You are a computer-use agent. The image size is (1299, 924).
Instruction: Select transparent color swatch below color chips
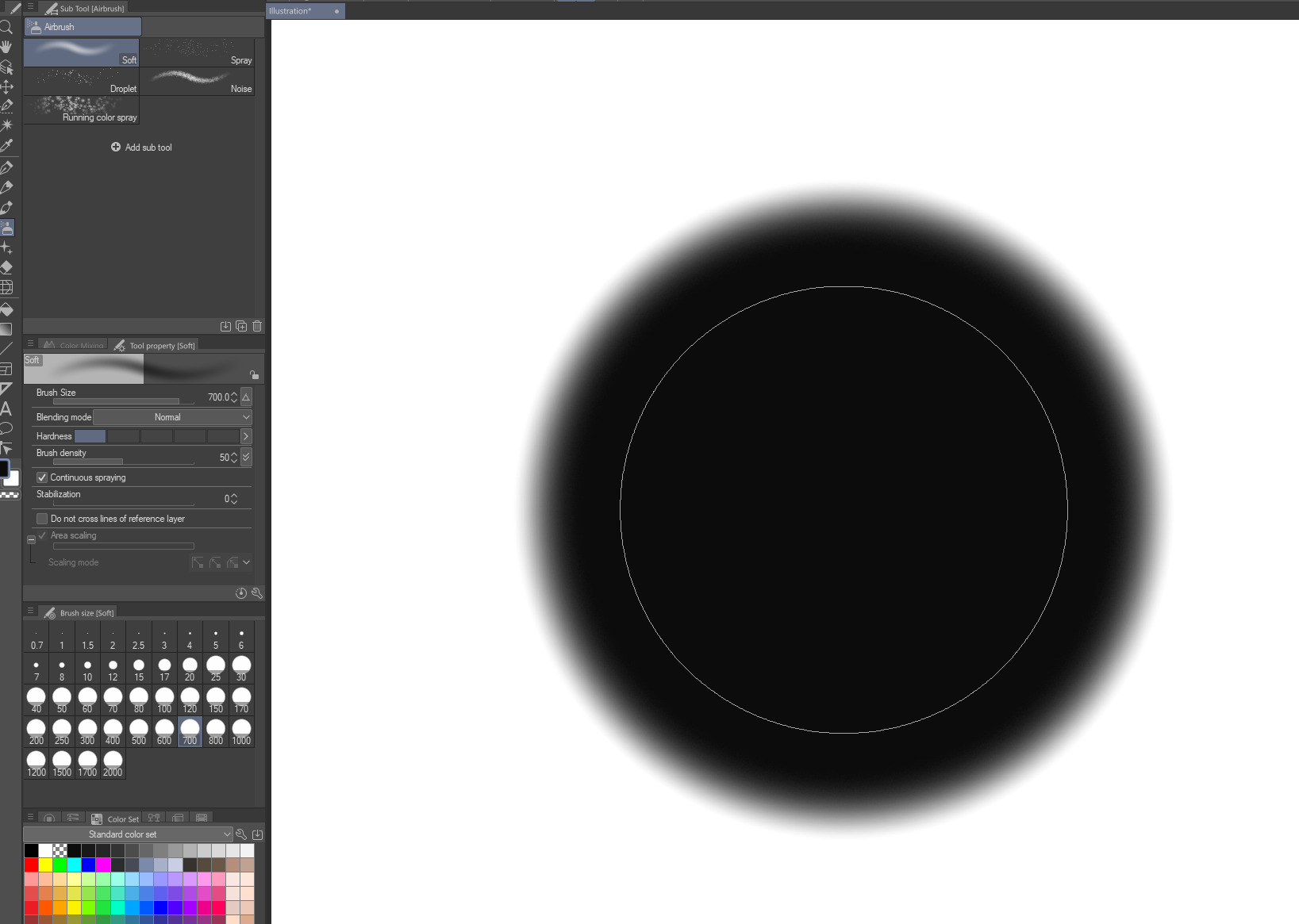click(10, 495)
